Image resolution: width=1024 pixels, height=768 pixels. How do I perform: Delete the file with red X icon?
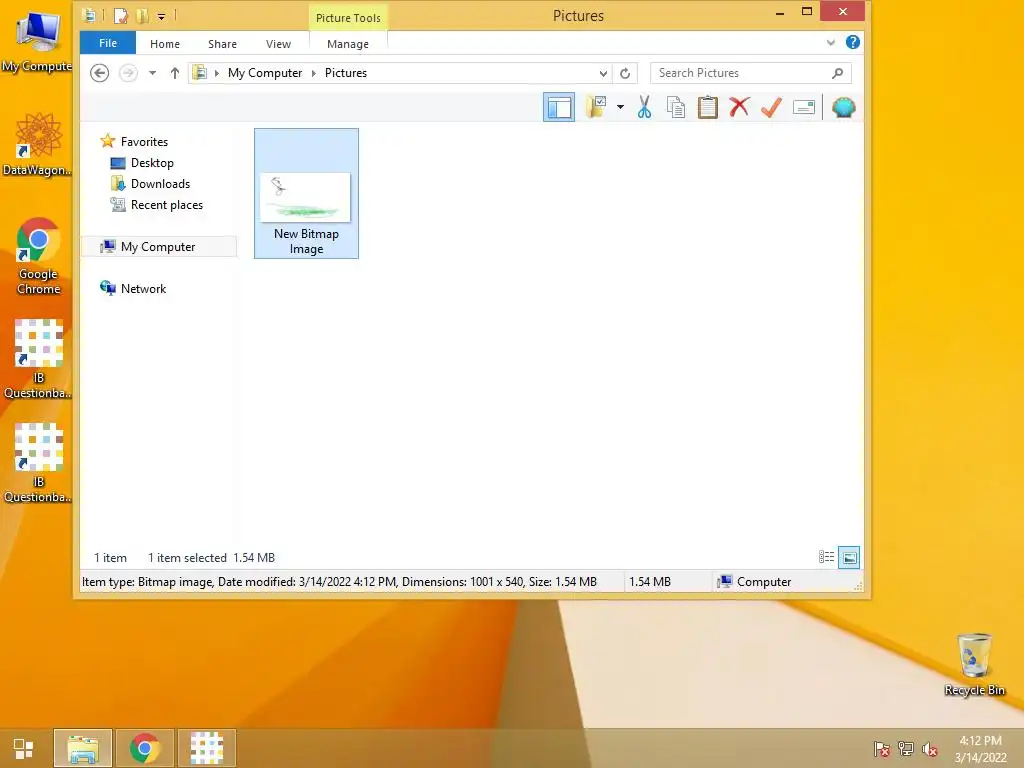(x=739, y=107)
